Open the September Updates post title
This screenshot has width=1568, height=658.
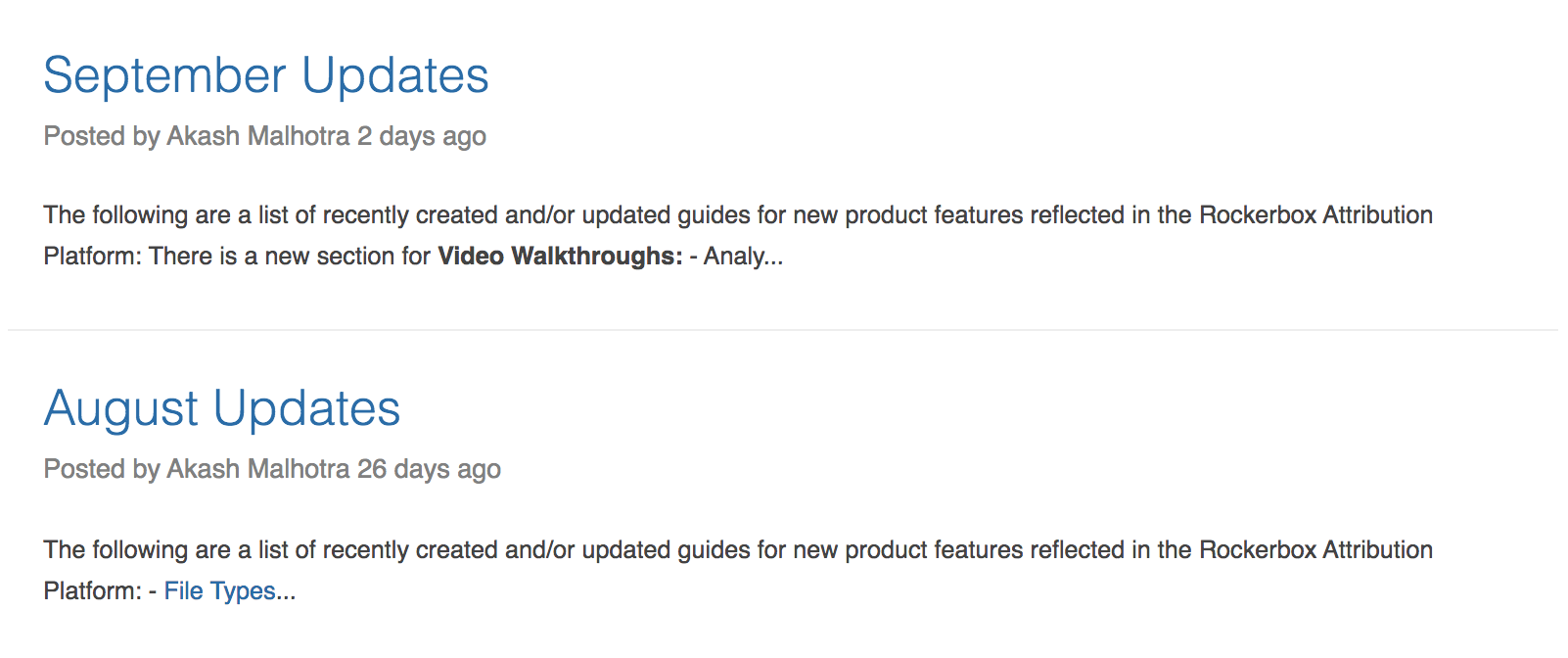(x=266, y=76)
